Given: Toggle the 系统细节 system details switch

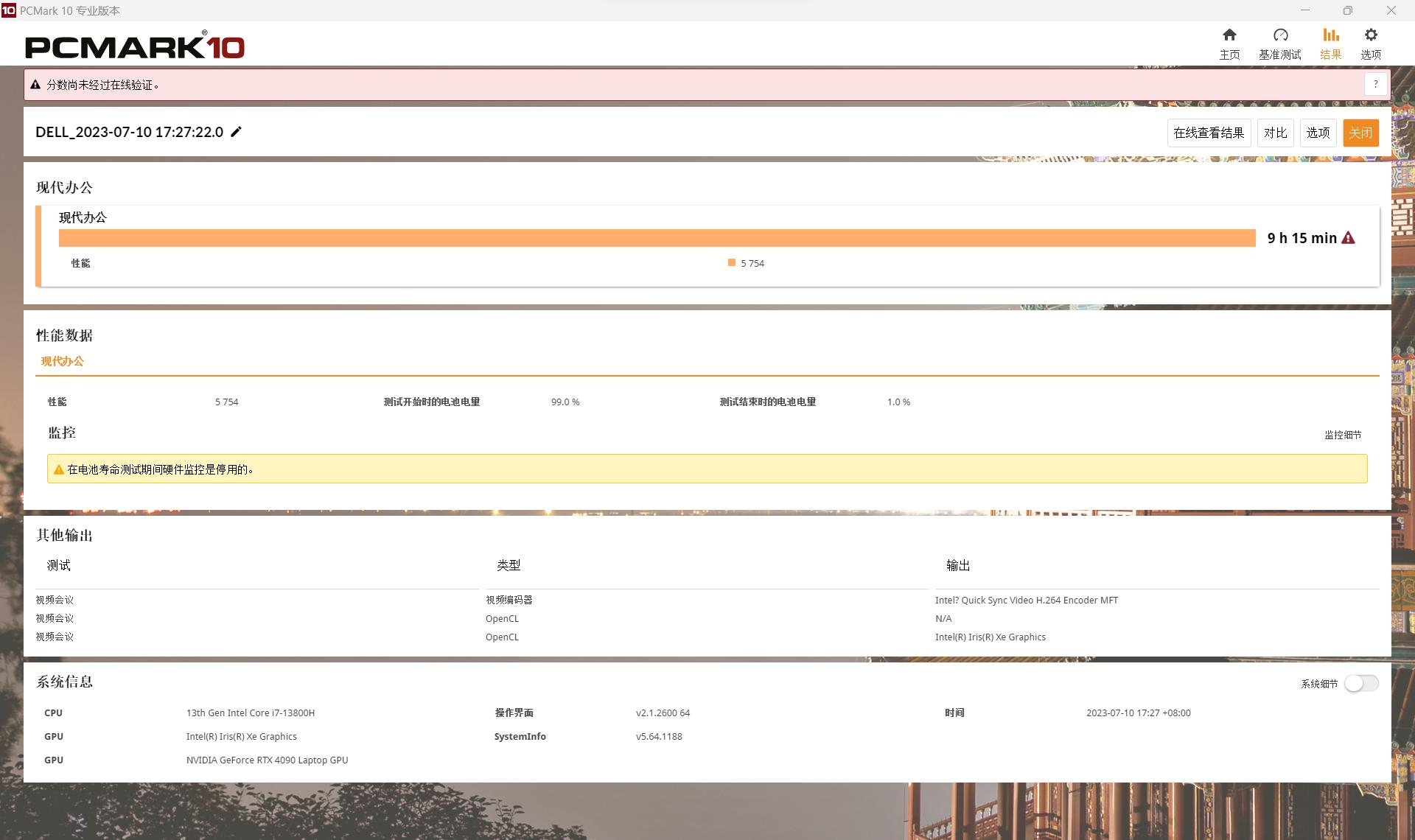Looking at the screenshot, I should coord(1360,683).
